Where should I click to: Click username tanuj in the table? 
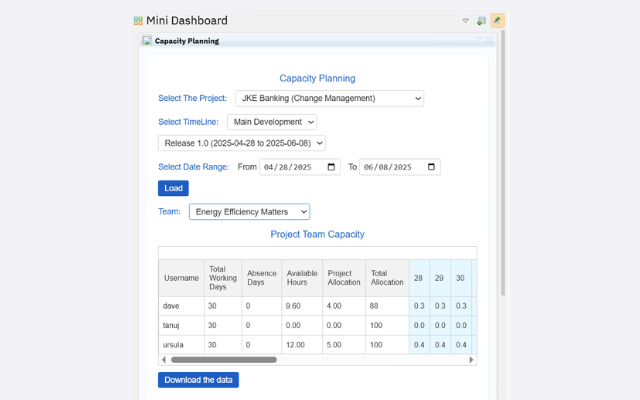point(171,325)
